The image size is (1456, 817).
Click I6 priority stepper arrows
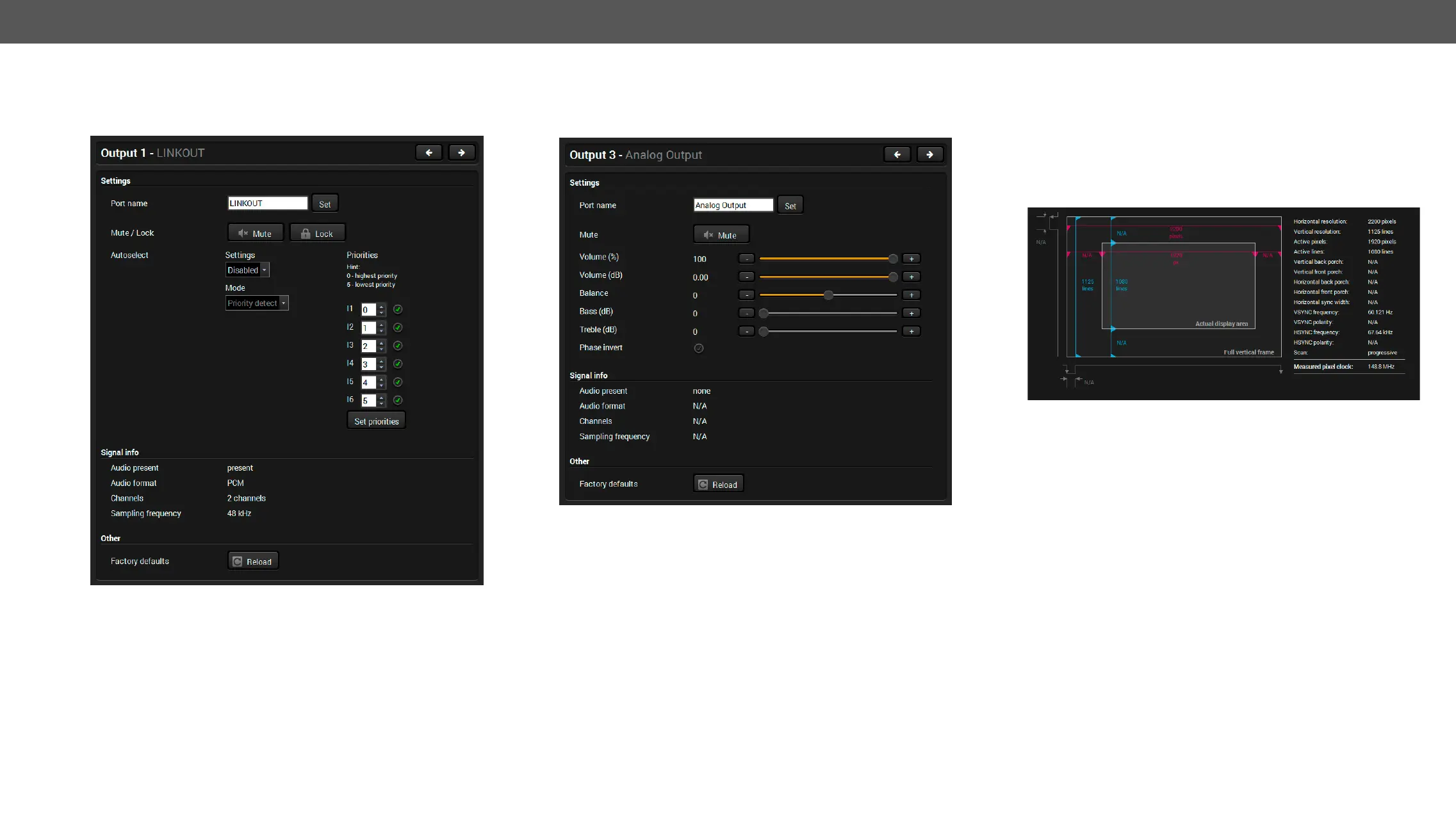point(381,400)
